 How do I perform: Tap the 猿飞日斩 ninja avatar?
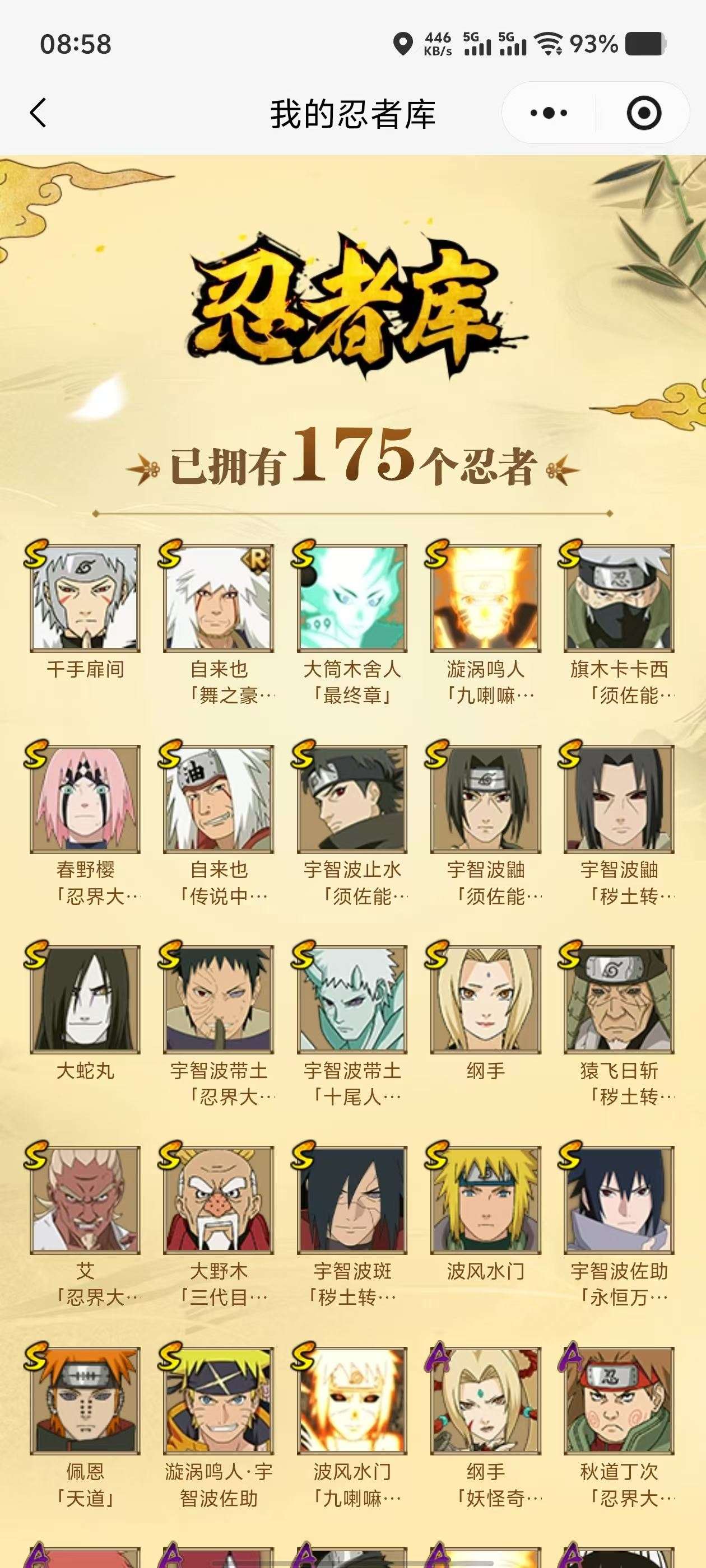[x=620, y=1000]
